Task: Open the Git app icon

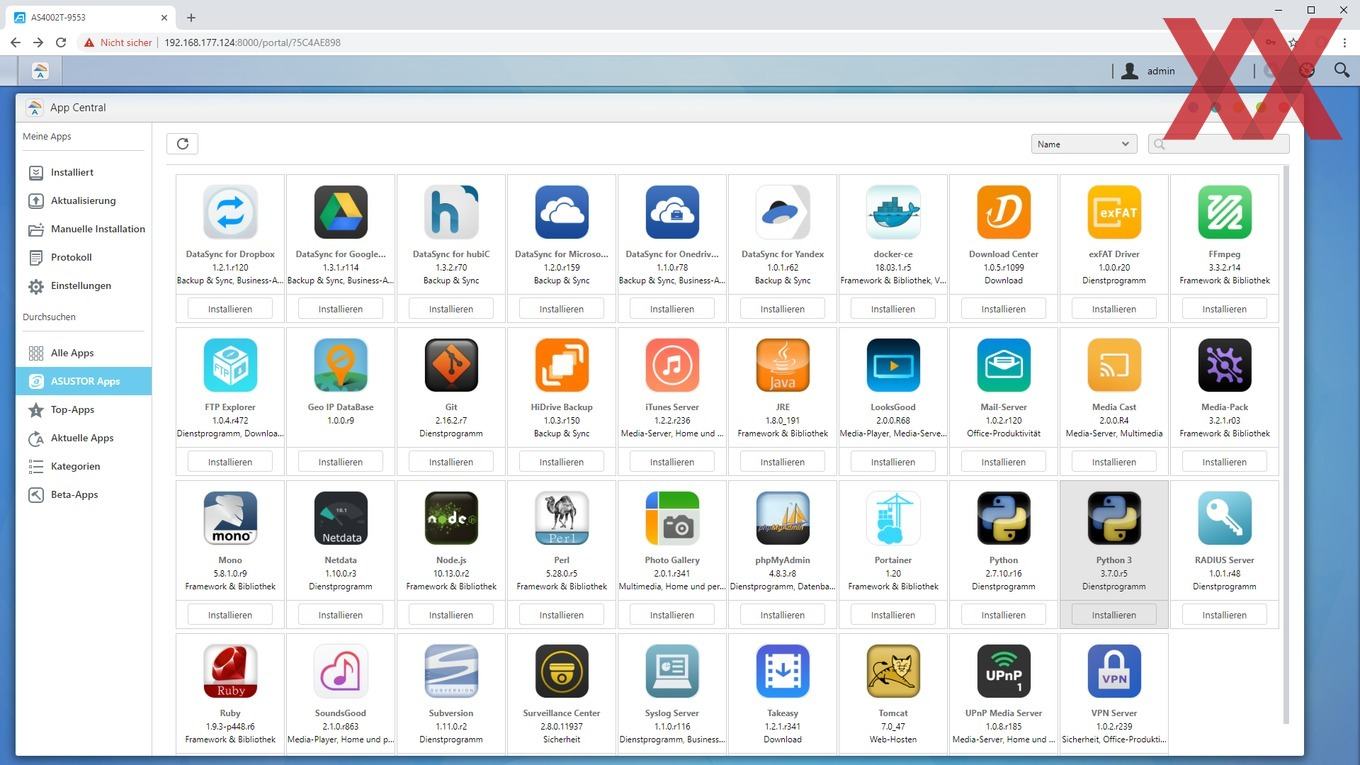Action: [x=451, y=365]
